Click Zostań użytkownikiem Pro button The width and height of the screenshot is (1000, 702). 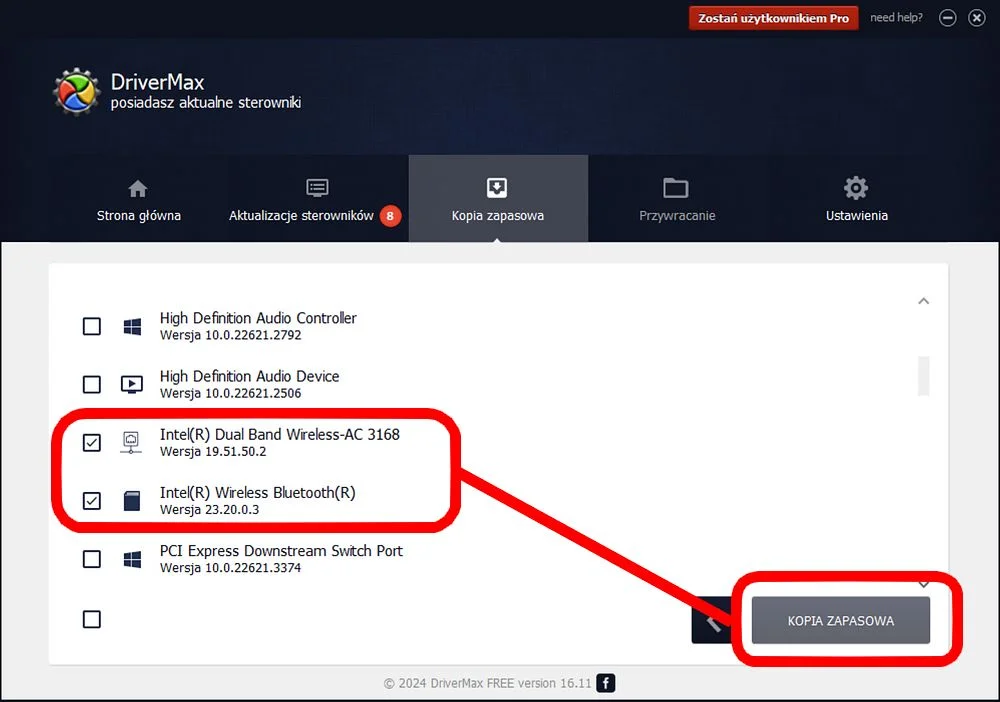773,18
